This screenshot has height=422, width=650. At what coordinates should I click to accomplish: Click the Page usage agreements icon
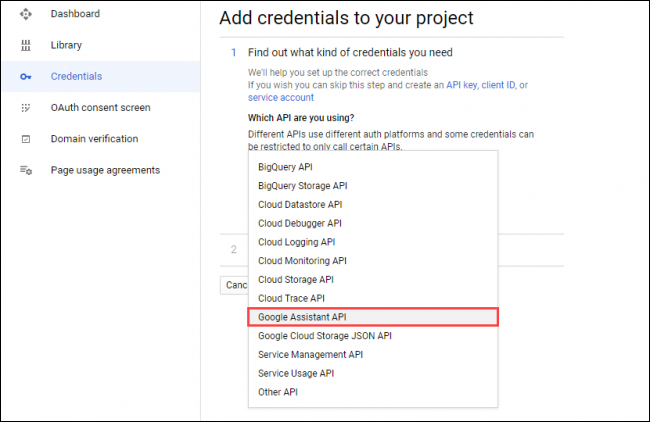[x=26, y=170]
